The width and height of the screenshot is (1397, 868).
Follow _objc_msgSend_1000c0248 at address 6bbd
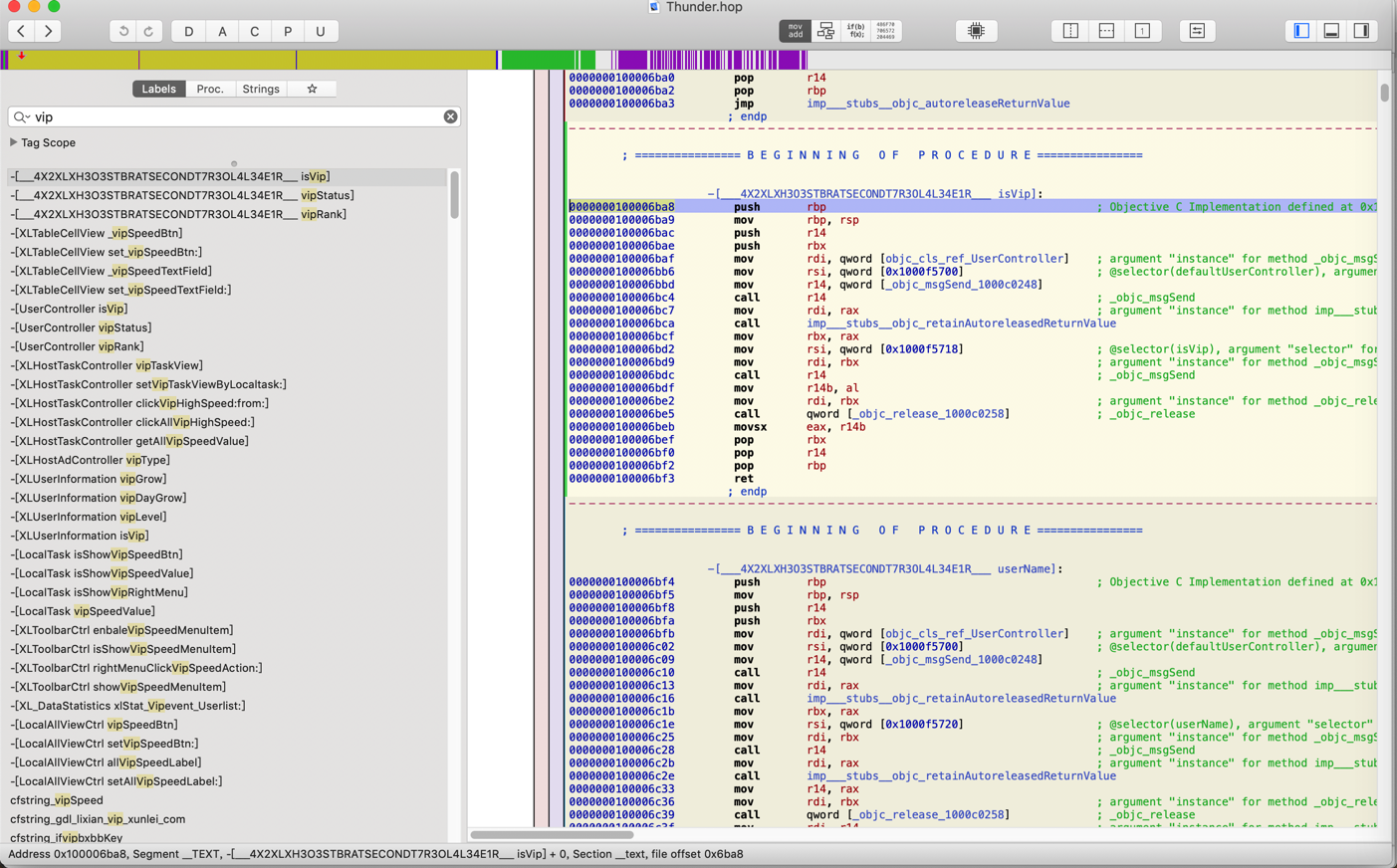pos(962,285)
